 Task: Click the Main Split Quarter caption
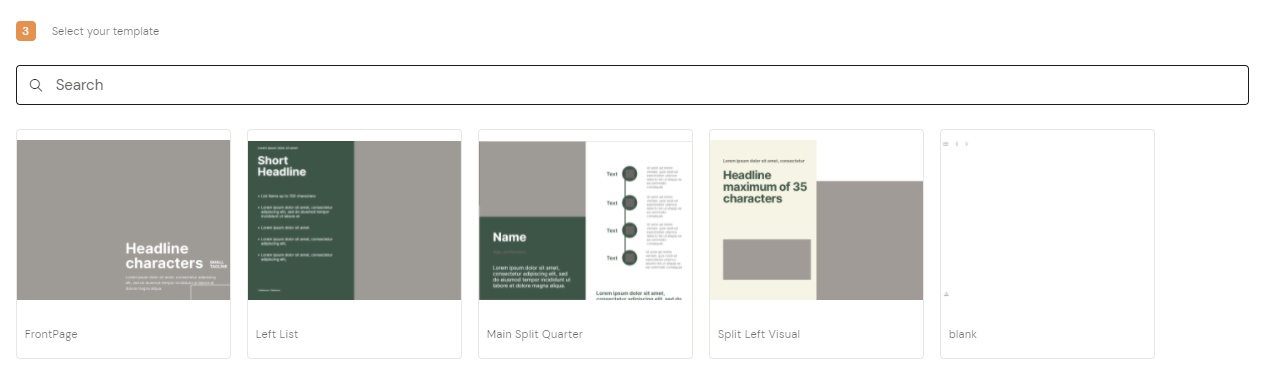[534, 334]
